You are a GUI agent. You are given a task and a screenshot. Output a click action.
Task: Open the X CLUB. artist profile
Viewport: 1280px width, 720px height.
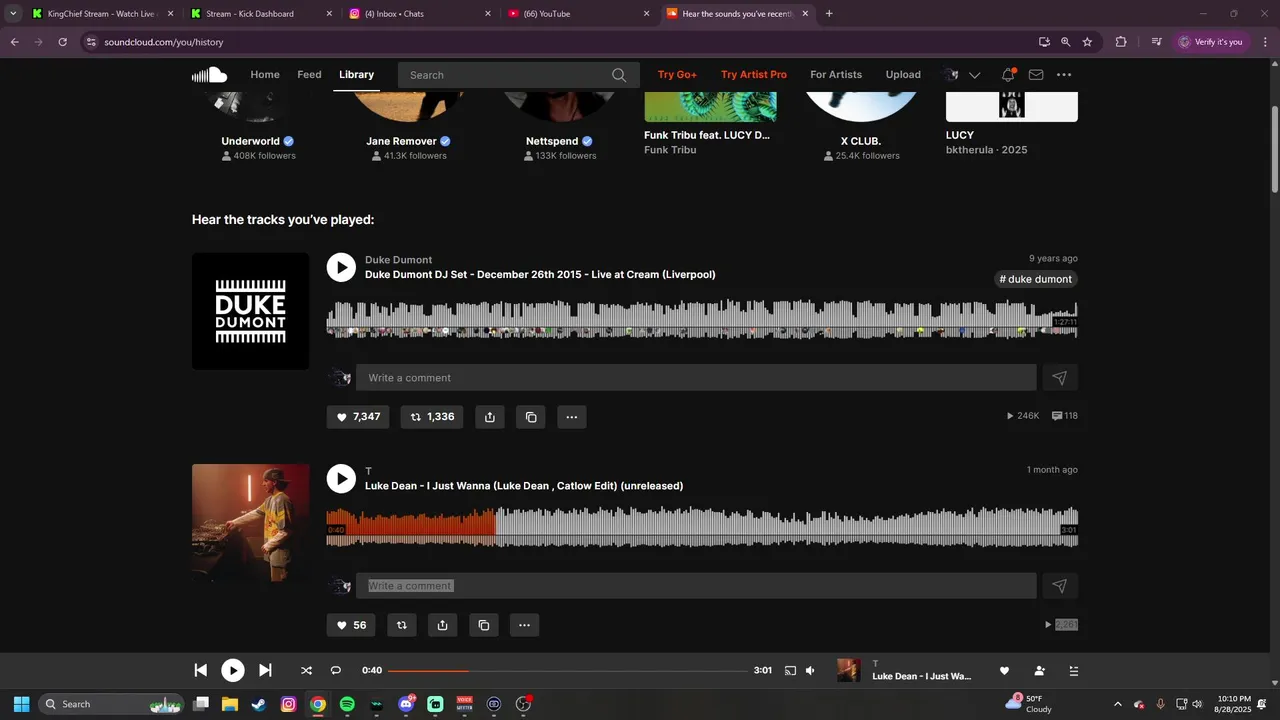click(x=861, y=141)
